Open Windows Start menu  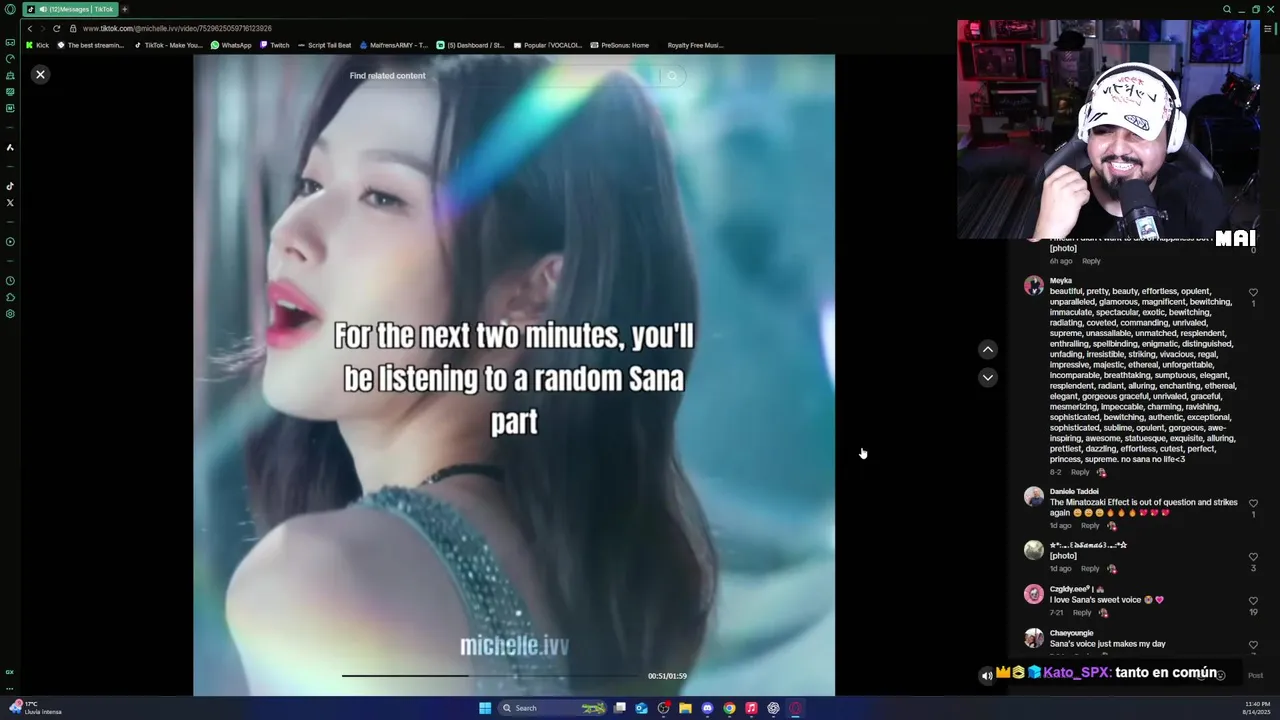485,708
